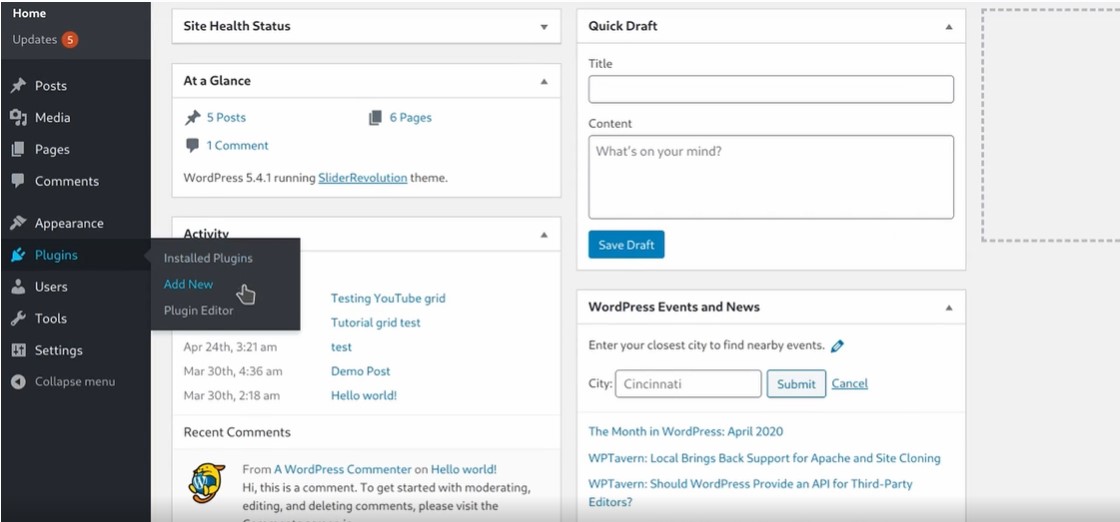Open Hello world! in the Activity list
The height and width of the screenshot is (522, 1120).
pyautogui.click(x=364, y=396)
